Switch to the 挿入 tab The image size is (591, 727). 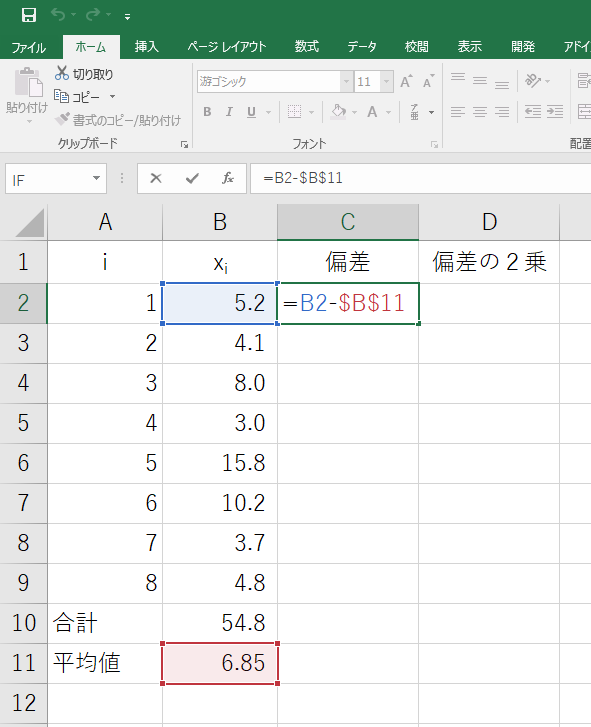coord(146,47)
